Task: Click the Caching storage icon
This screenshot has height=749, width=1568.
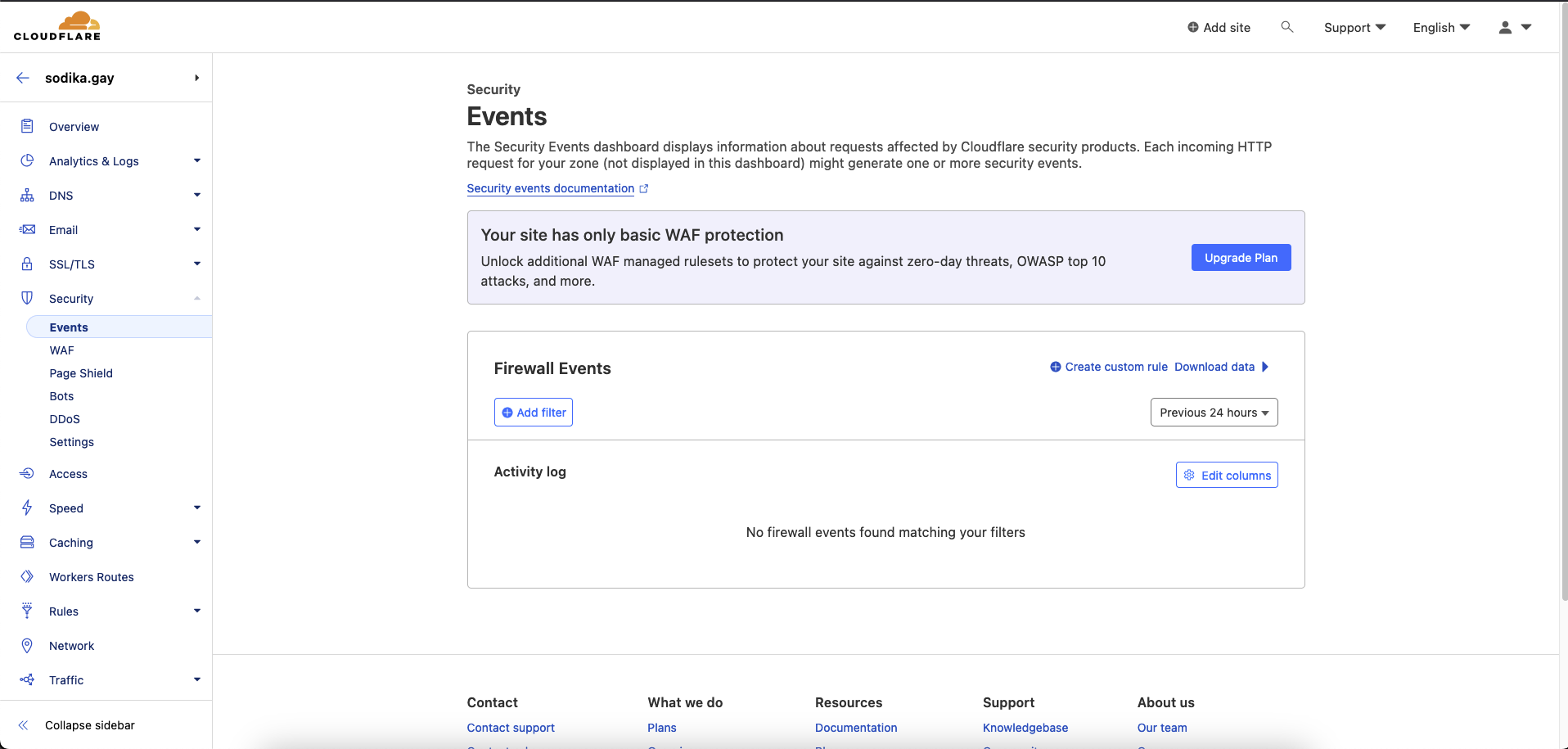Action: coord(27,542)
